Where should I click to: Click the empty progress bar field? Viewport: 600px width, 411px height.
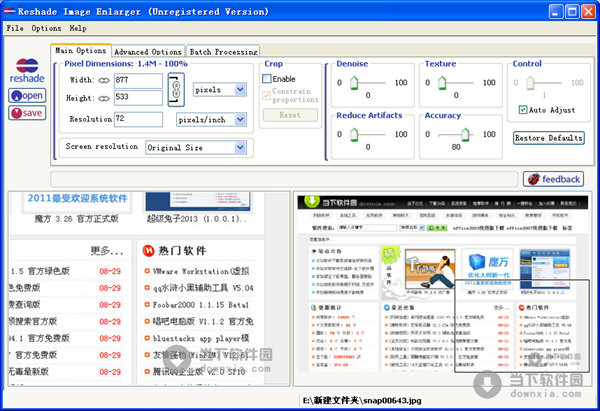coord(284,179)
